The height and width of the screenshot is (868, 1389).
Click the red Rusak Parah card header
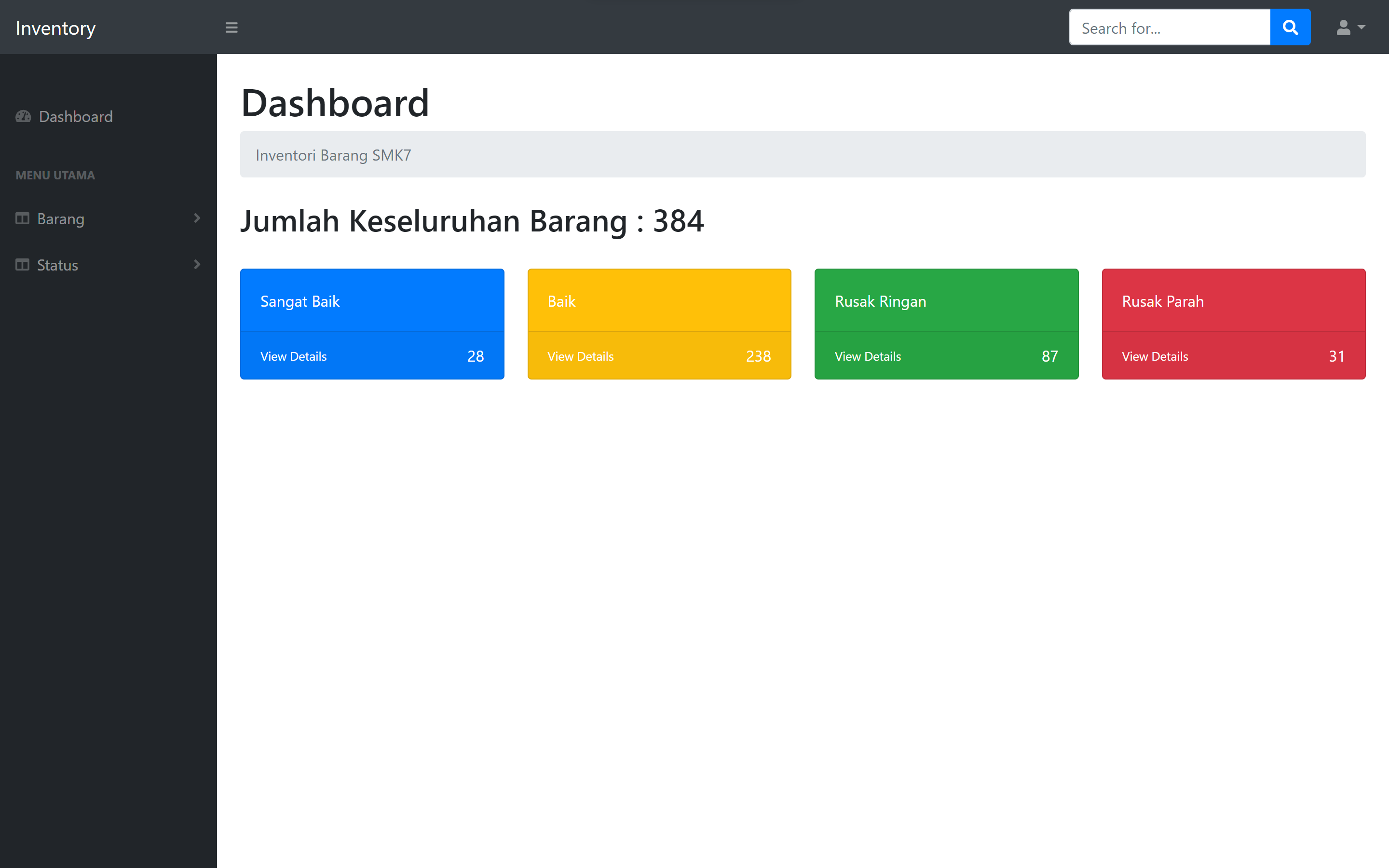[1233, 301]
